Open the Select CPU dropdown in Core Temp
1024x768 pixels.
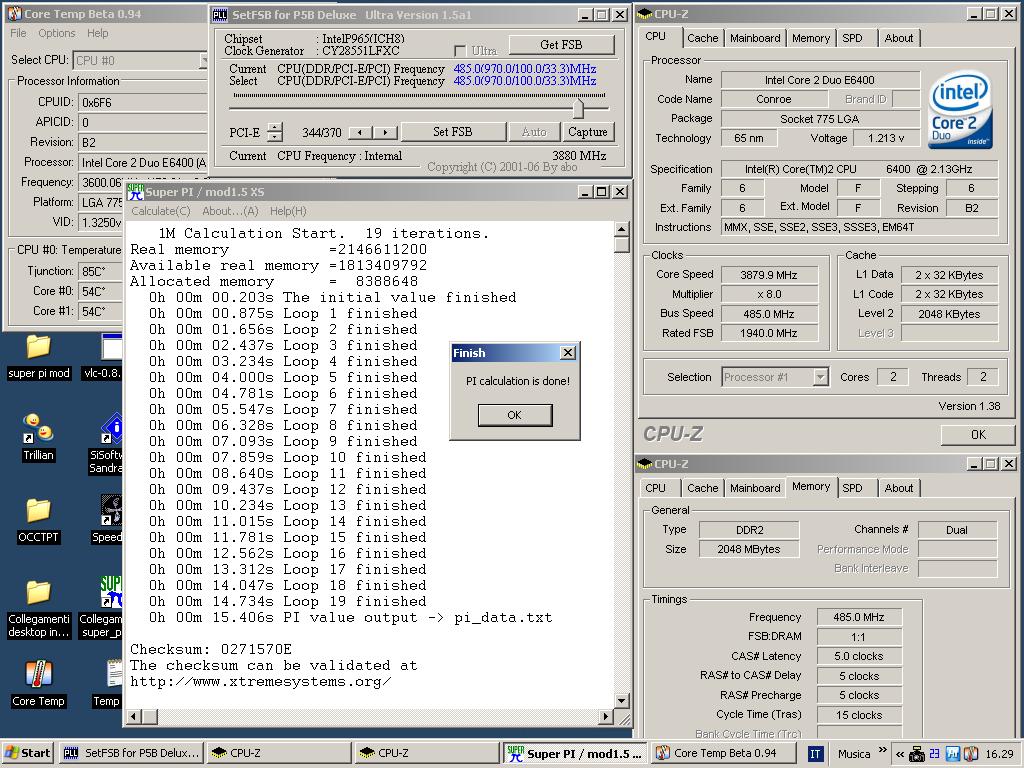203,60
